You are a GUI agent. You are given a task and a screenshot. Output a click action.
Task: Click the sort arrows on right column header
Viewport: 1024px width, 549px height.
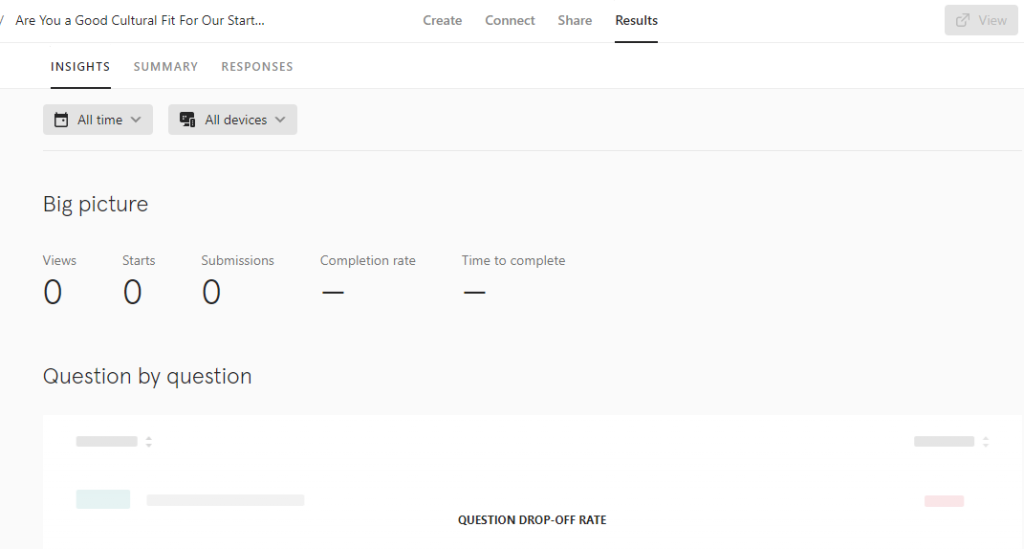986,442
